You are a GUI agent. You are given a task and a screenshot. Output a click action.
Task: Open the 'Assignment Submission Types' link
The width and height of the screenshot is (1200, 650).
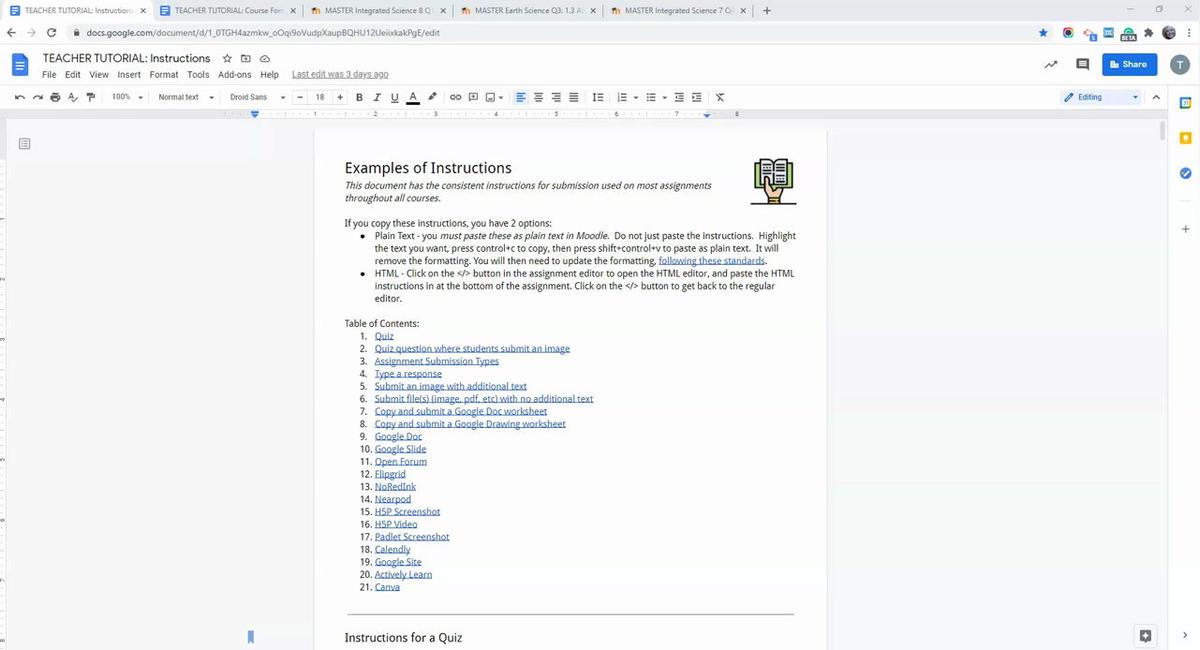[x=436, y=361]
